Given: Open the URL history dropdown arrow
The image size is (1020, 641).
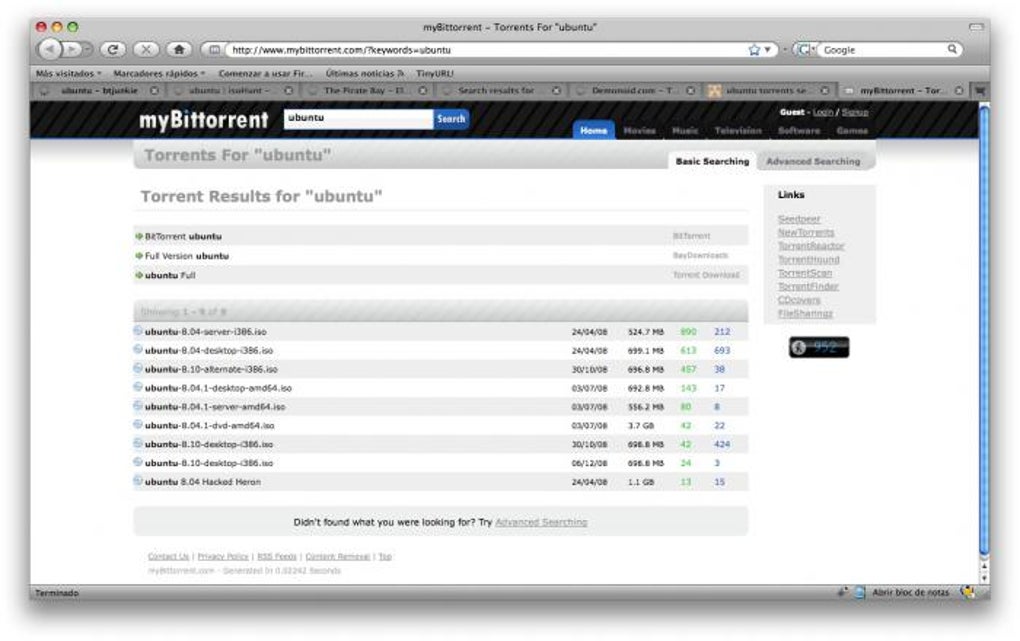Looking at the screenshot, I should coord(768,50).
